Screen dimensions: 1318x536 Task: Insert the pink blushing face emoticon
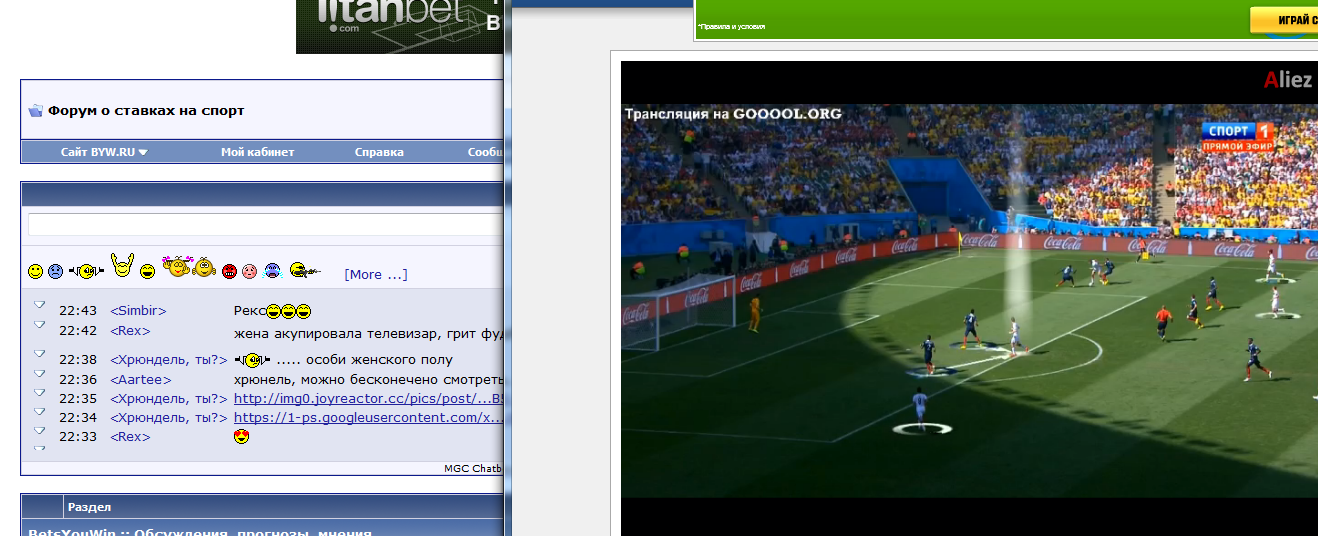(x=250, y=271)
